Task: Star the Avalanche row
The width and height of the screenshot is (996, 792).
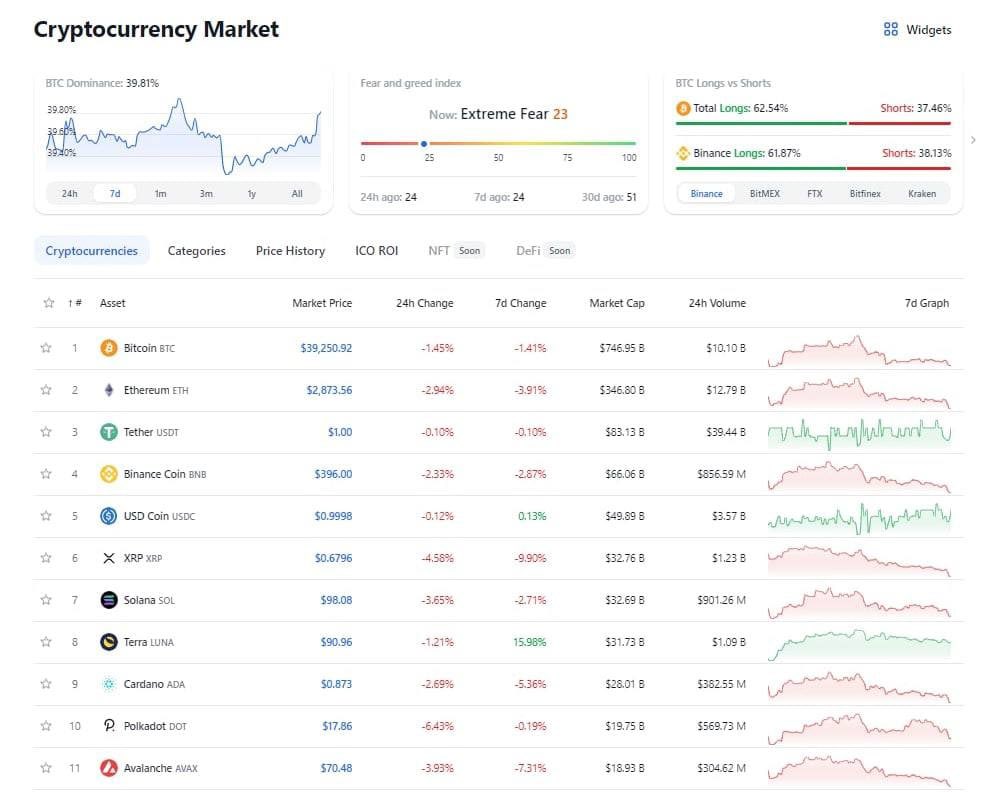Action: coord(46,768)
